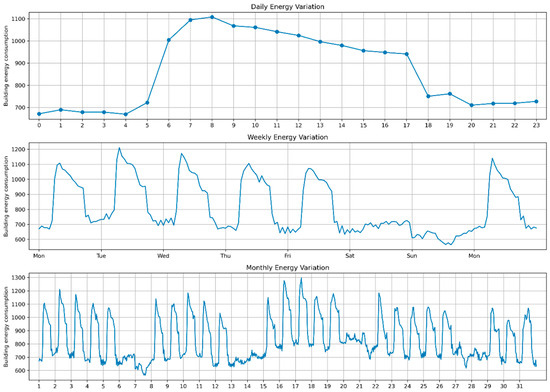Viewport: 550px width, 392px height.
Task: Click the Daily Energy Variation title
Action: click(x=287, y=7)
